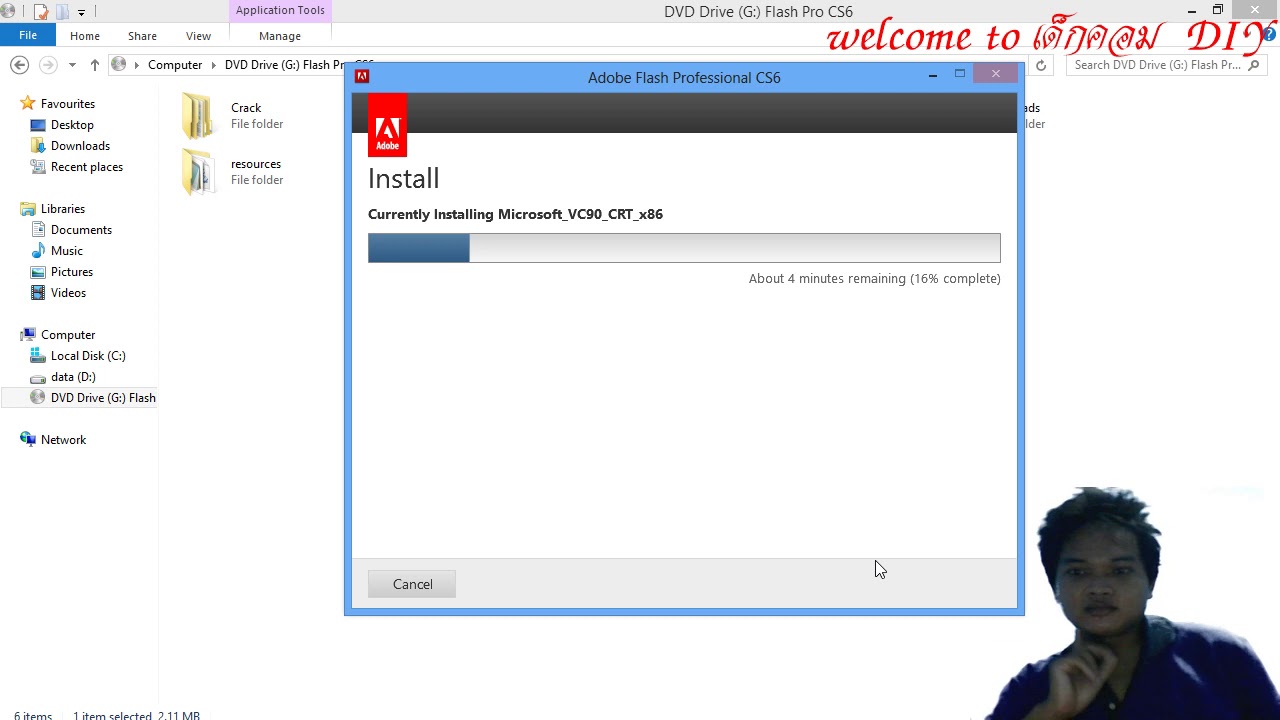
Task: Go back with the Explorer back arrow
Action: click(19, 65)
